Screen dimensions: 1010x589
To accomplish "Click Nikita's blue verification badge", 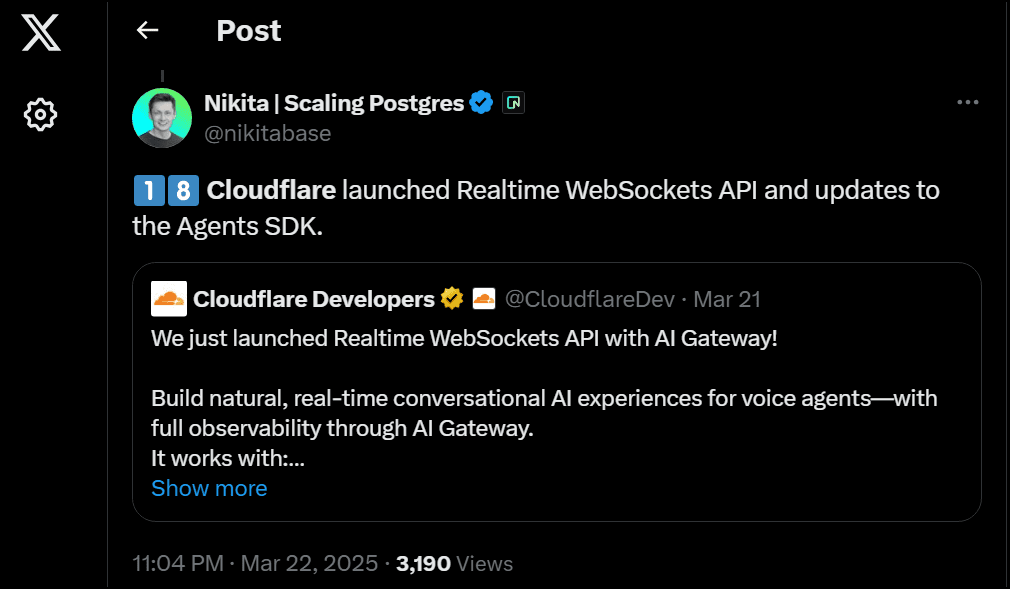I will click(481, 101).
